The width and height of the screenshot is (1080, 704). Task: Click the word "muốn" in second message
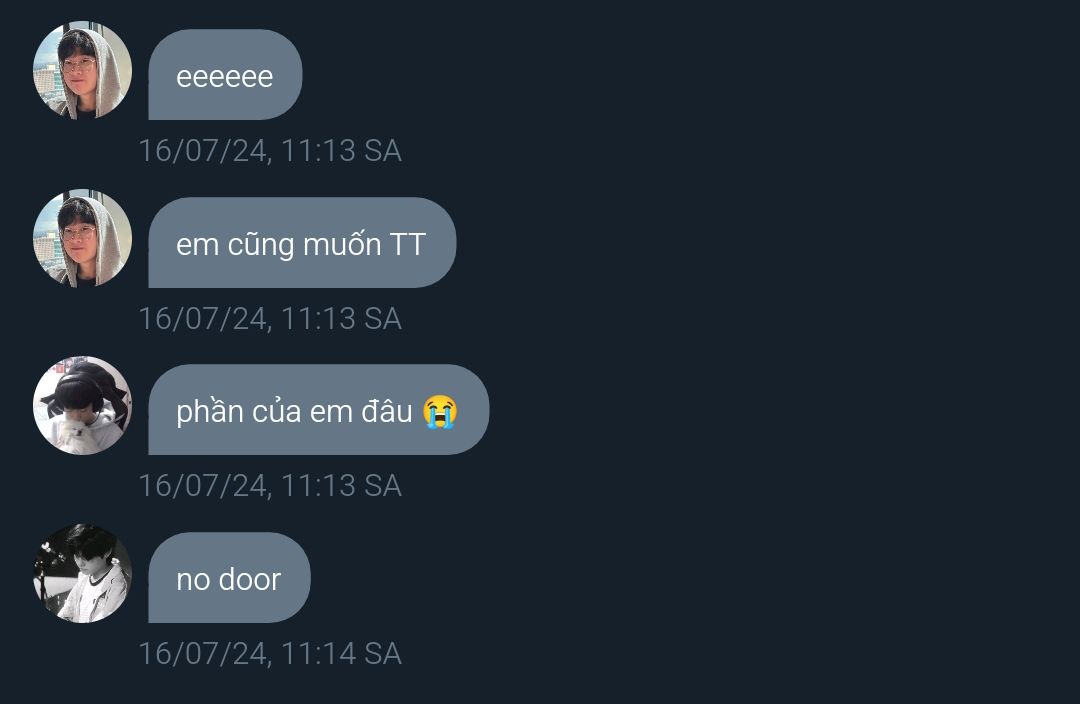pos(342,244)
